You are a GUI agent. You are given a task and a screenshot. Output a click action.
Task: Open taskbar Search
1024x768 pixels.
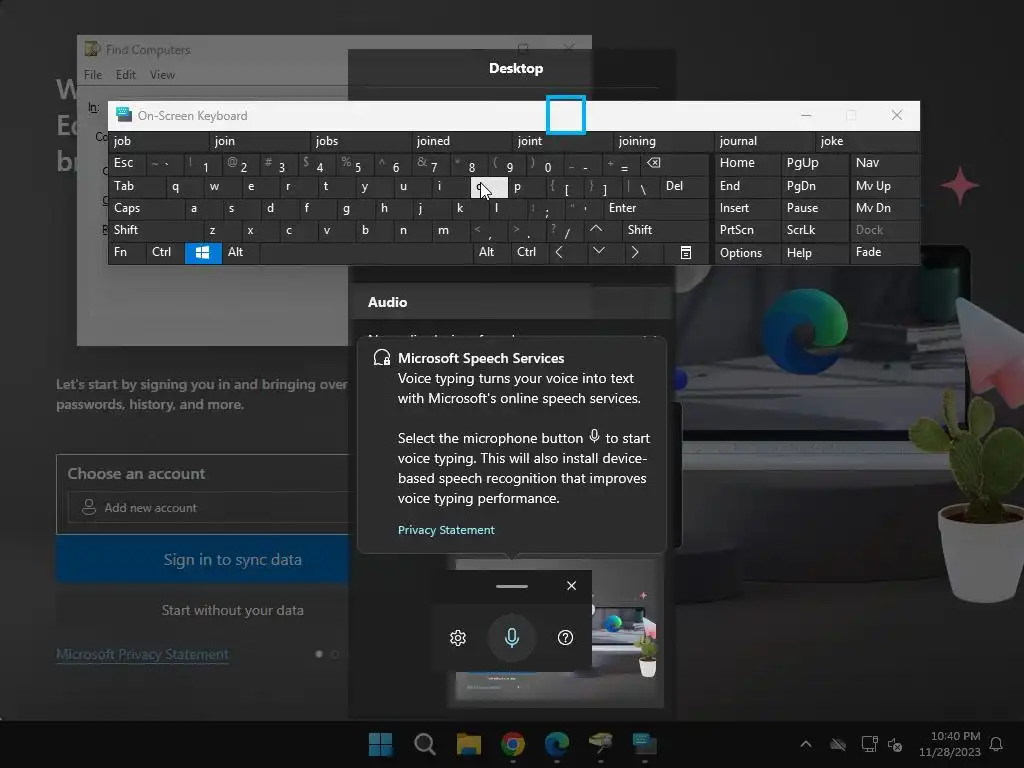[424, 744]
